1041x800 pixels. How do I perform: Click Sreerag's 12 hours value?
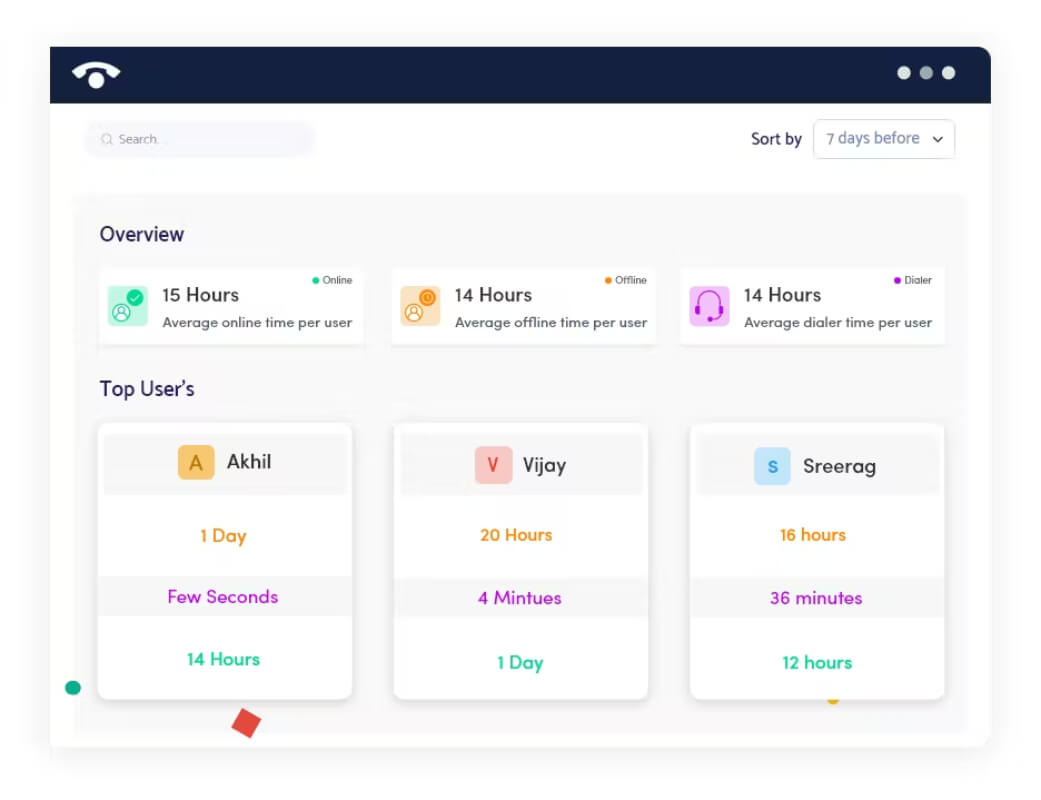click(x=817, y=663)
